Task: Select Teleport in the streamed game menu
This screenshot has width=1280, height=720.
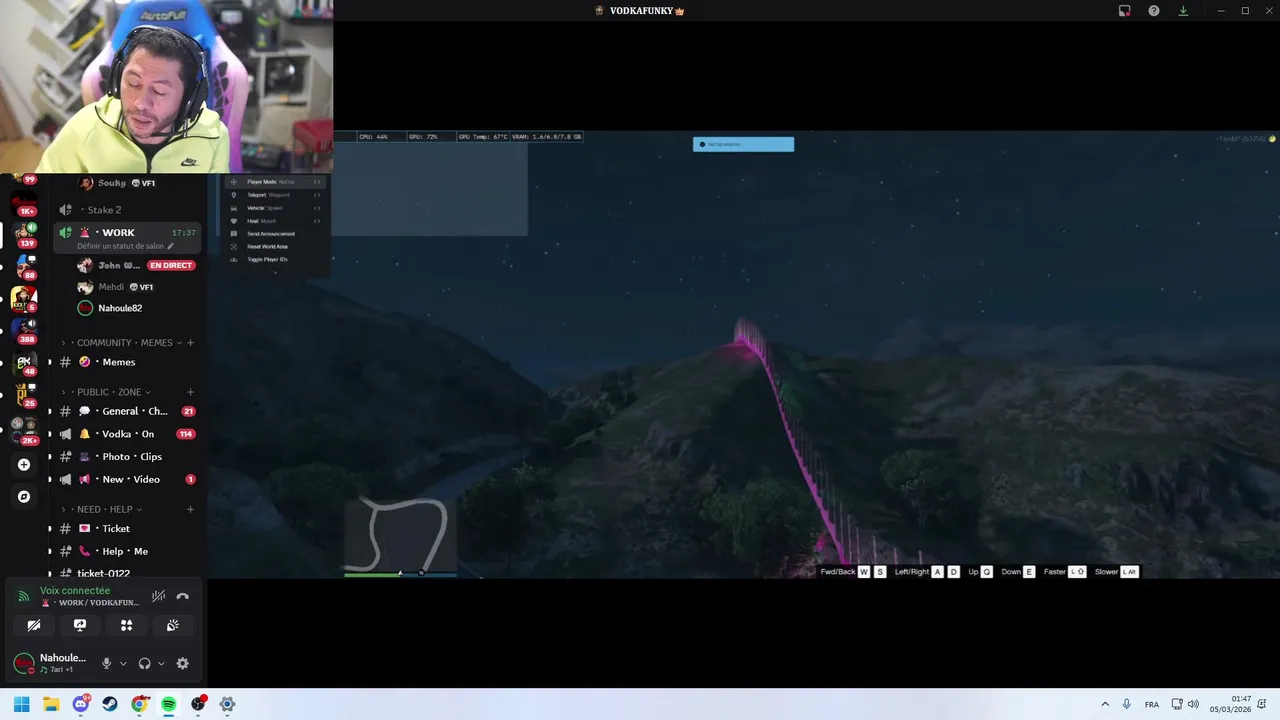Action: click(x=275, y=195)
